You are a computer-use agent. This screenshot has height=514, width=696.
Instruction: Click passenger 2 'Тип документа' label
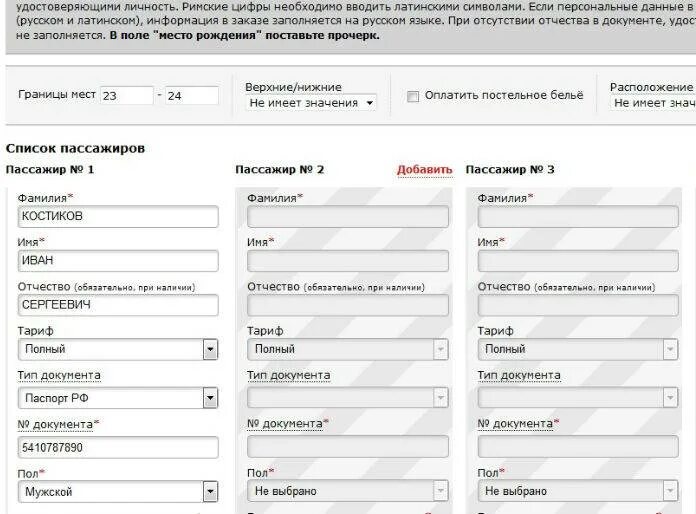coord(289,376)
